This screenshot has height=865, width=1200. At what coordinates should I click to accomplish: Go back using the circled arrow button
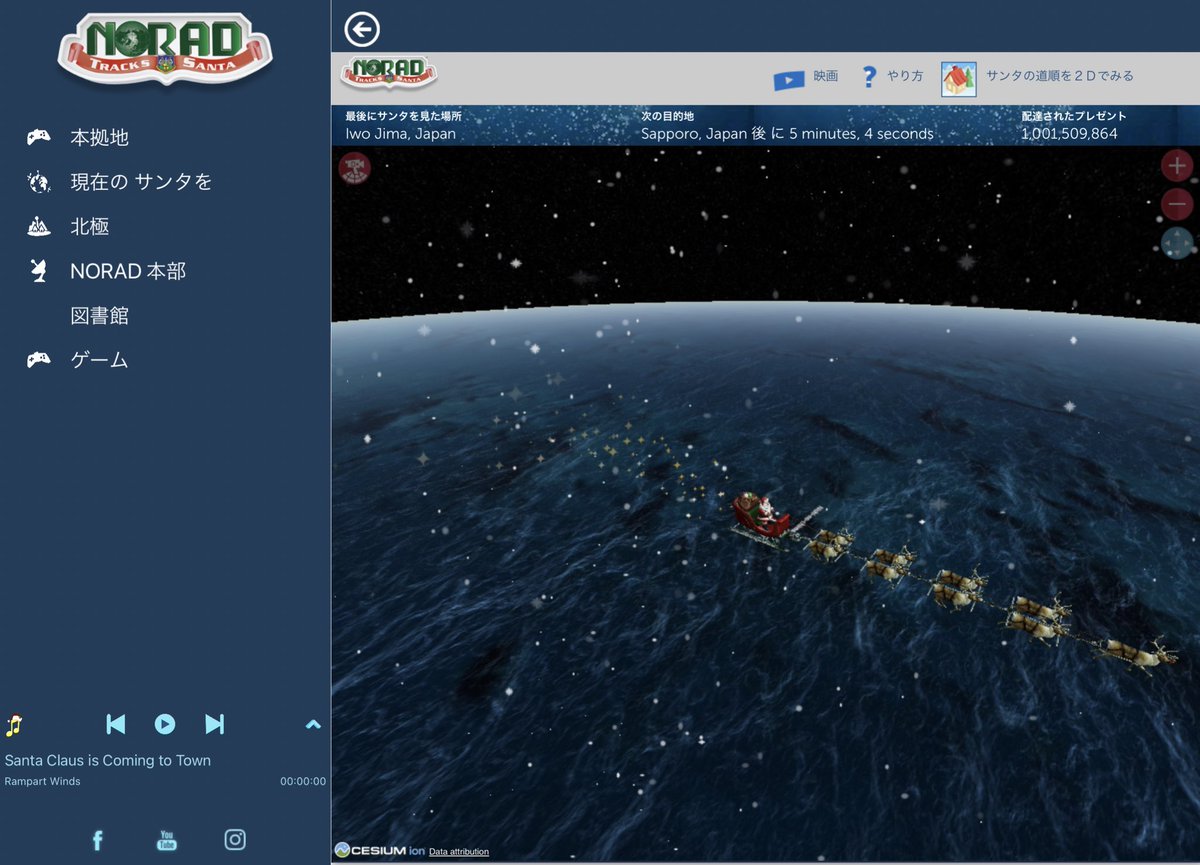(x=362, y=29)
